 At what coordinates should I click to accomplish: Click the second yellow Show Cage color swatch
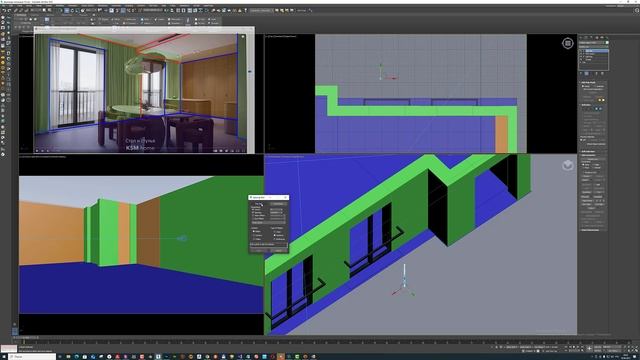(603, 100)
